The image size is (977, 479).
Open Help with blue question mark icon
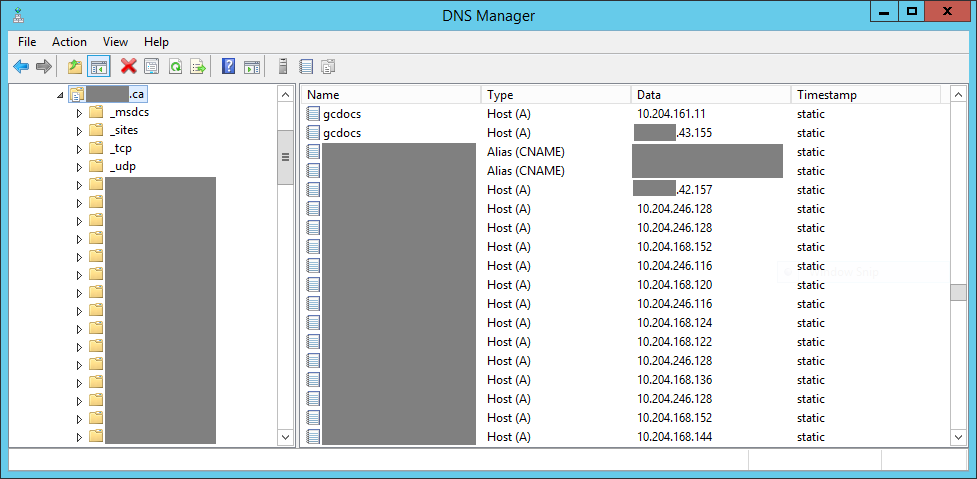[228, 67]
